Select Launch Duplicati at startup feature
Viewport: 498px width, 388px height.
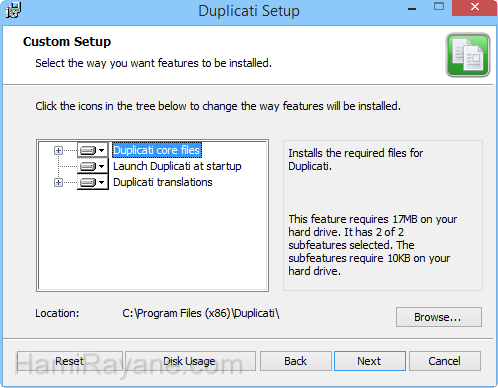(177, 166)
